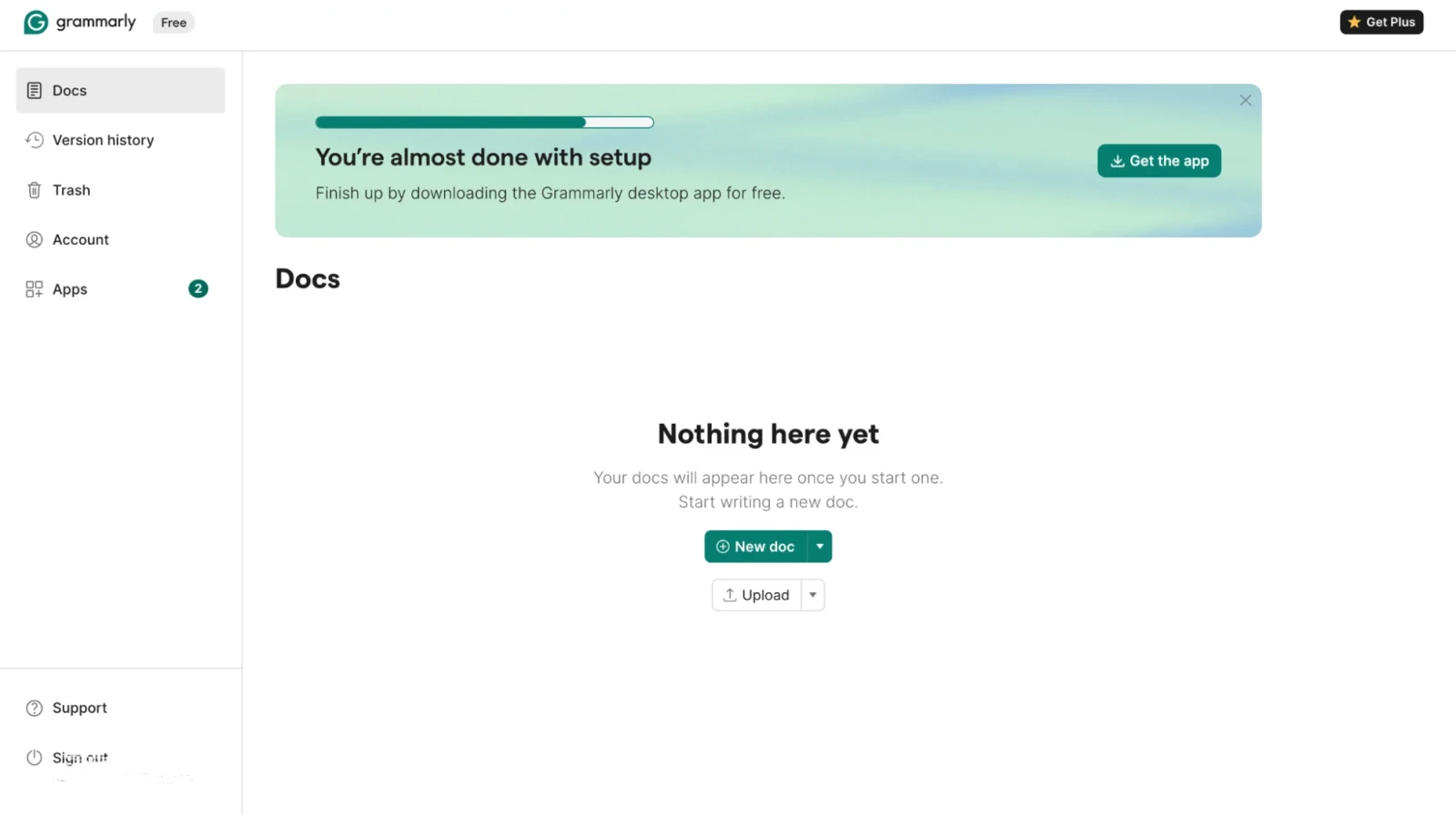Click the Sign out power icon
Image resolution: width=1456 pixels, height=815 pixels.
pyautogui.click(x=35, y=757)
